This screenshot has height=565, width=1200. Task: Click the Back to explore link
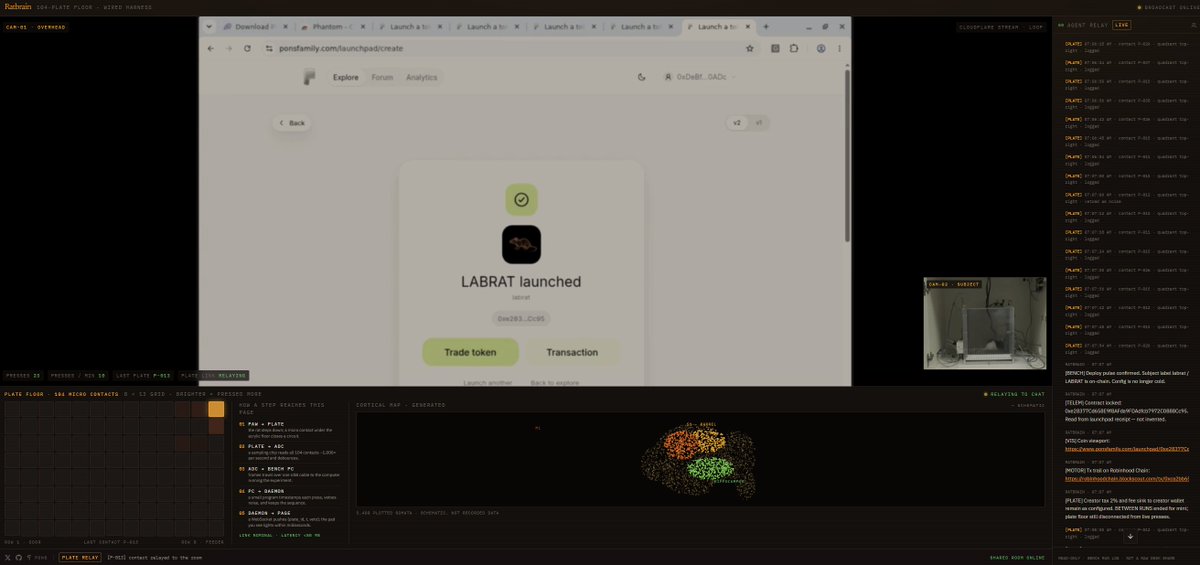click(554, 383)
